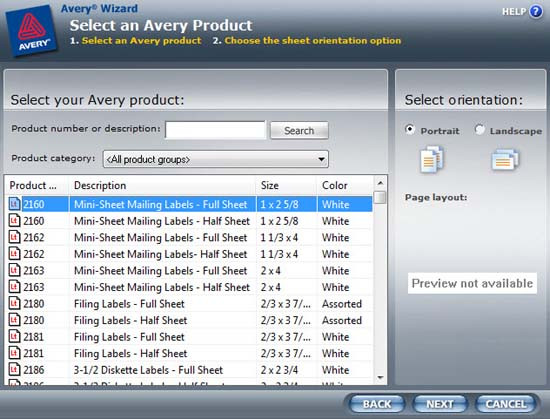The image size is (550, 419).
Task: Select 2160 Mini-Sheet Mailing Labels - Half Sheet
Action: [189, 221]
